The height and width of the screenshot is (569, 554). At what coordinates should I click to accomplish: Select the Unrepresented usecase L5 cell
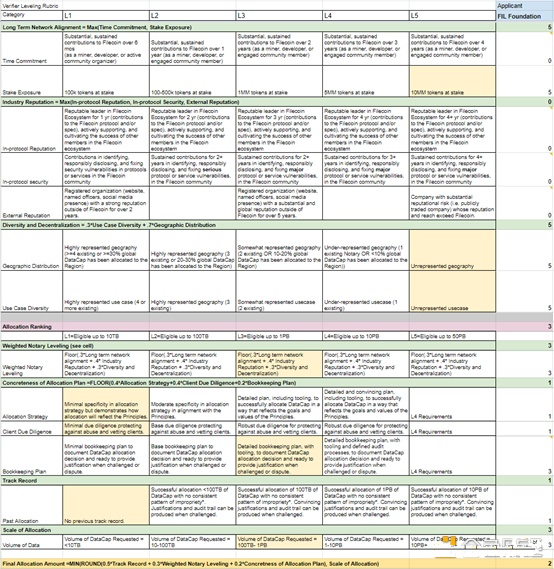(452, 291)
